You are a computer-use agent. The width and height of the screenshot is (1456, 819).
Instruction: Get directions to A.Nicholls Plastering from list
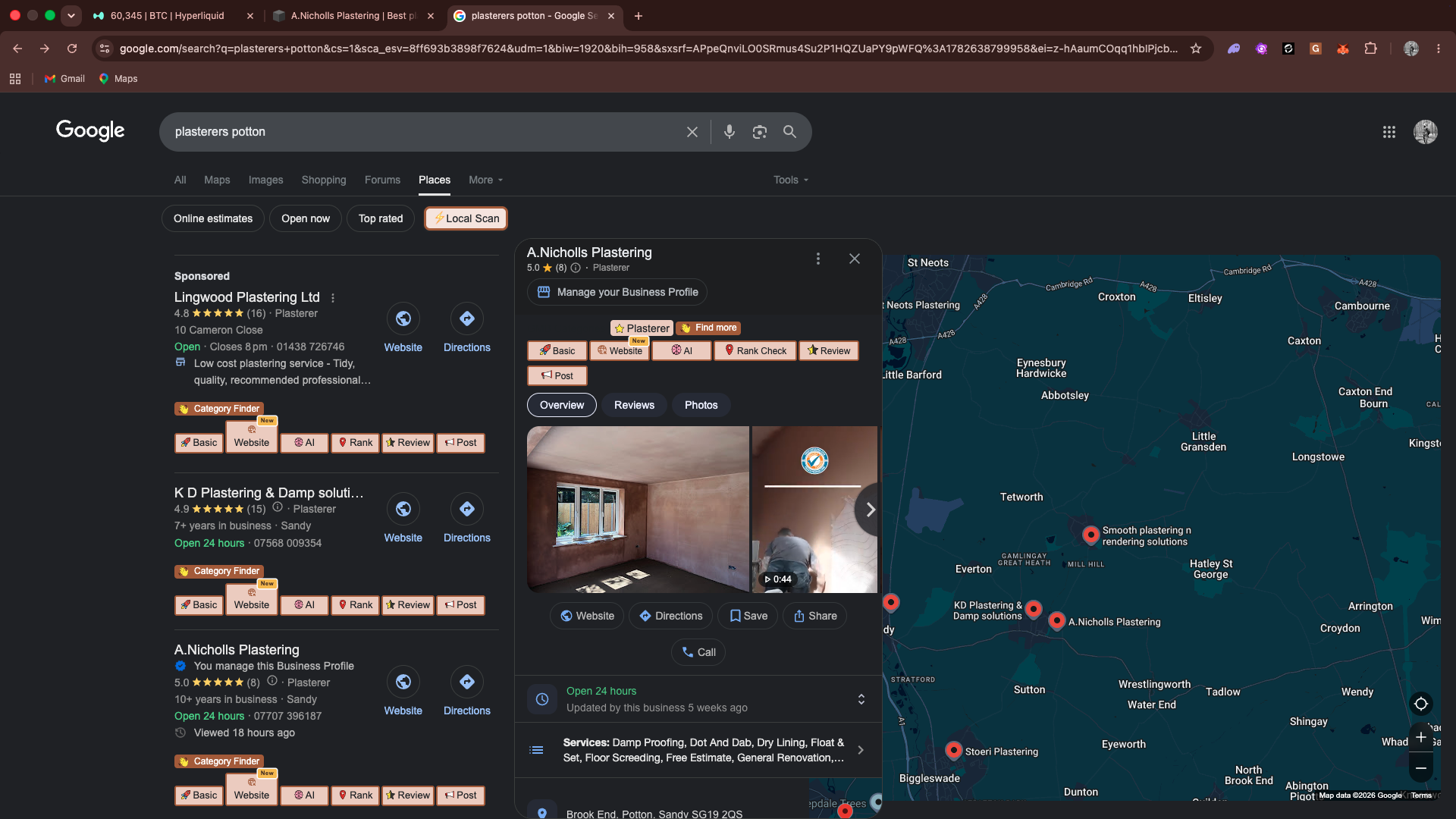pyautogui.click(x=467, y=682)
